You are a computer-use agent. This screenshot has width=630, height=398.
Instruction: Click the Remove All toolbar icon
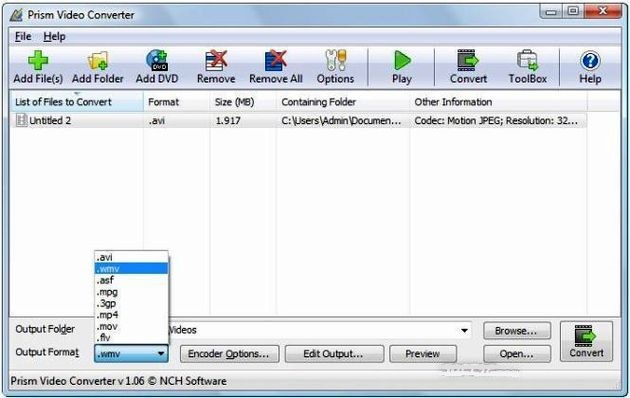pos(276,61)
